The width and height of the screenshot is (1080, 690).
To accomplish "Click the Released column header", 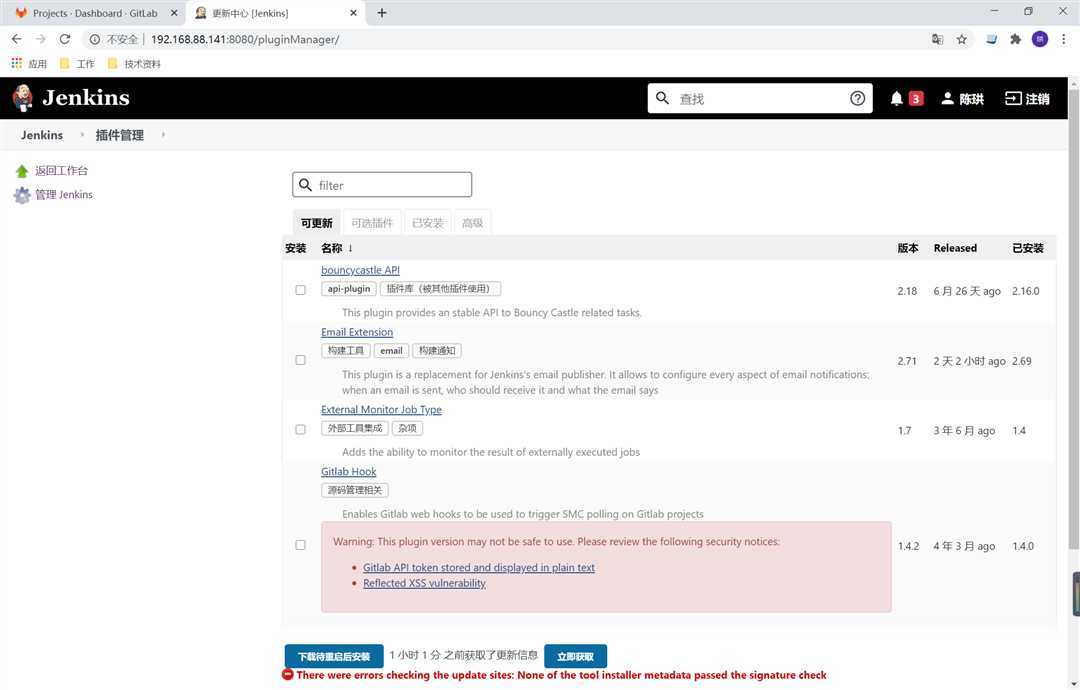I will pyautogui.click(x=955, y=248).
